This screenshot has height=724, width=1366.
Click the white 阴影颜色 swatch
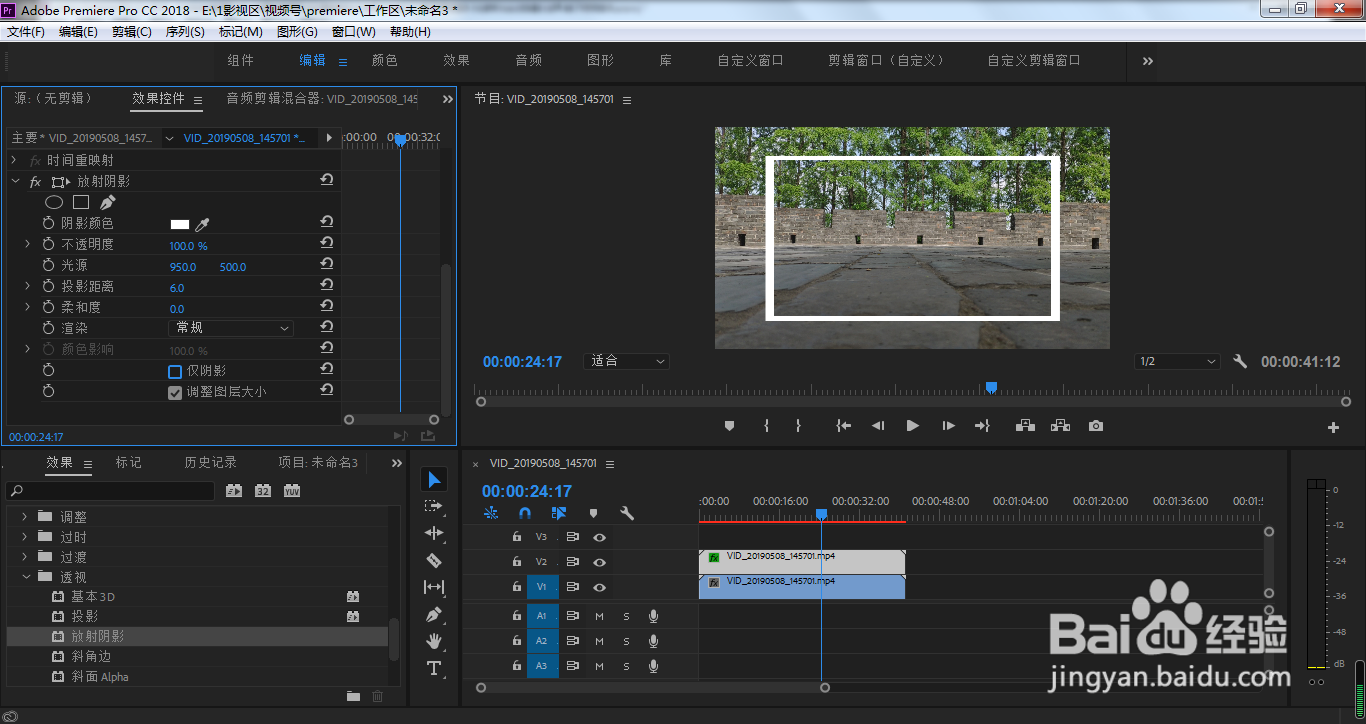coord(180,225)
